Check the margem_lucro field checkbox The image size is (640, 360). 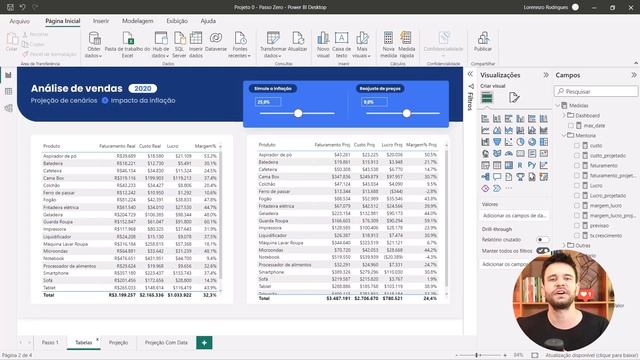[x=577, y=206]
